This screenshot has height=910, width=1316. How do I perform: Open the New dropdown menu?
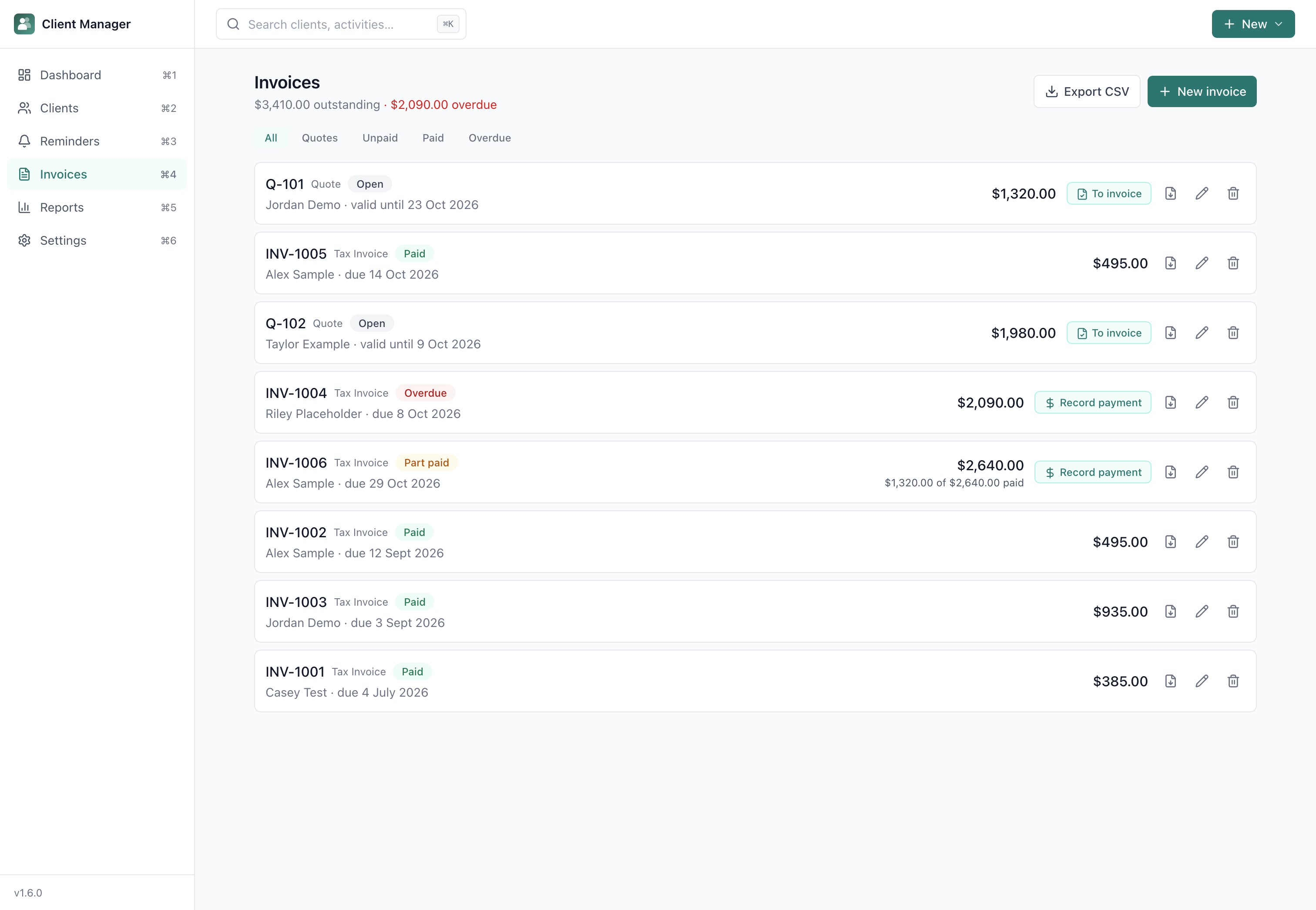pyautogui.click(x=1253, y=24)
